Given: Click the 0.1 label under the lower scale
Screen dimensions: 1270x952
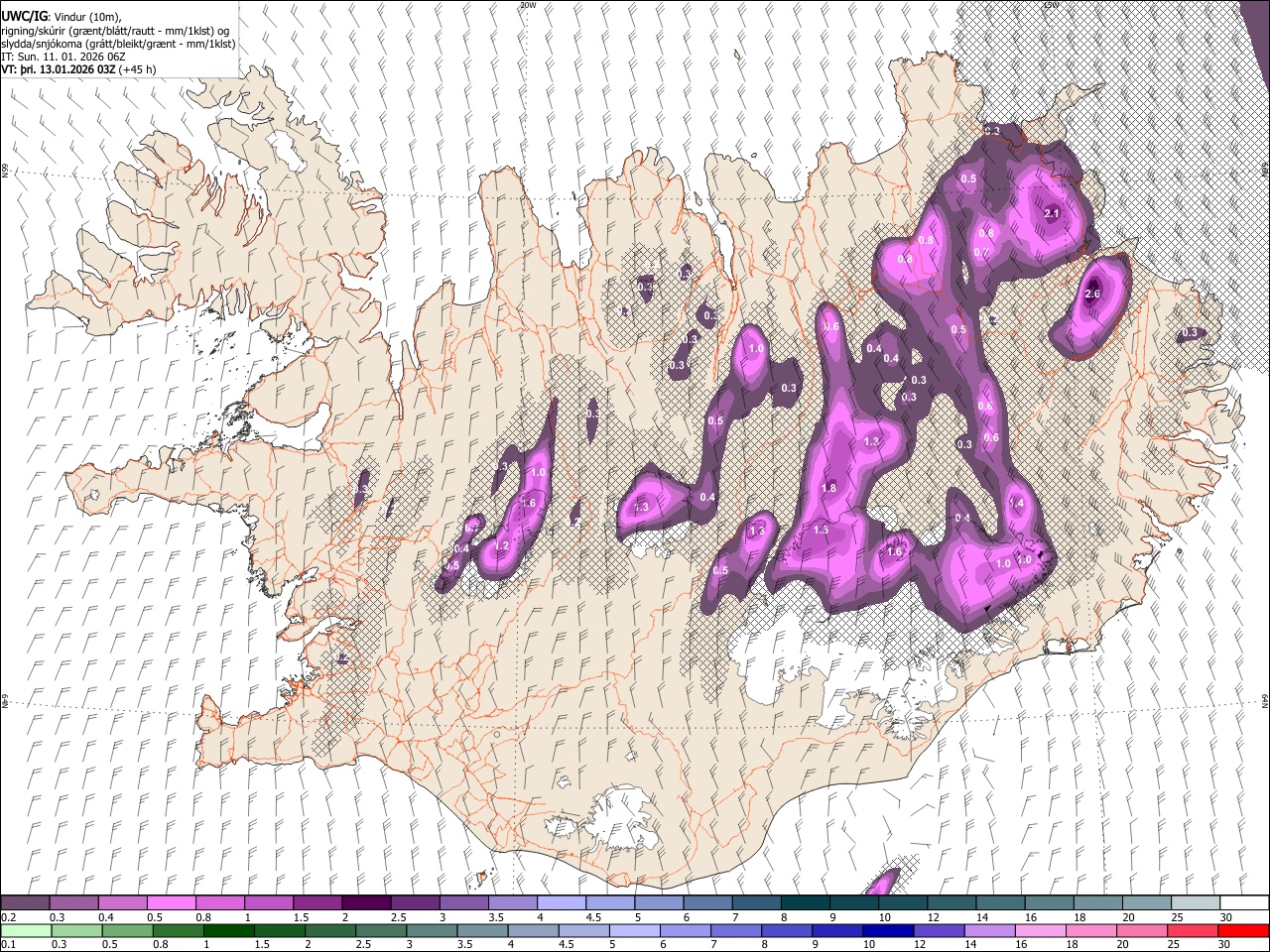Looking at the screenshot, I should (7, 944).
